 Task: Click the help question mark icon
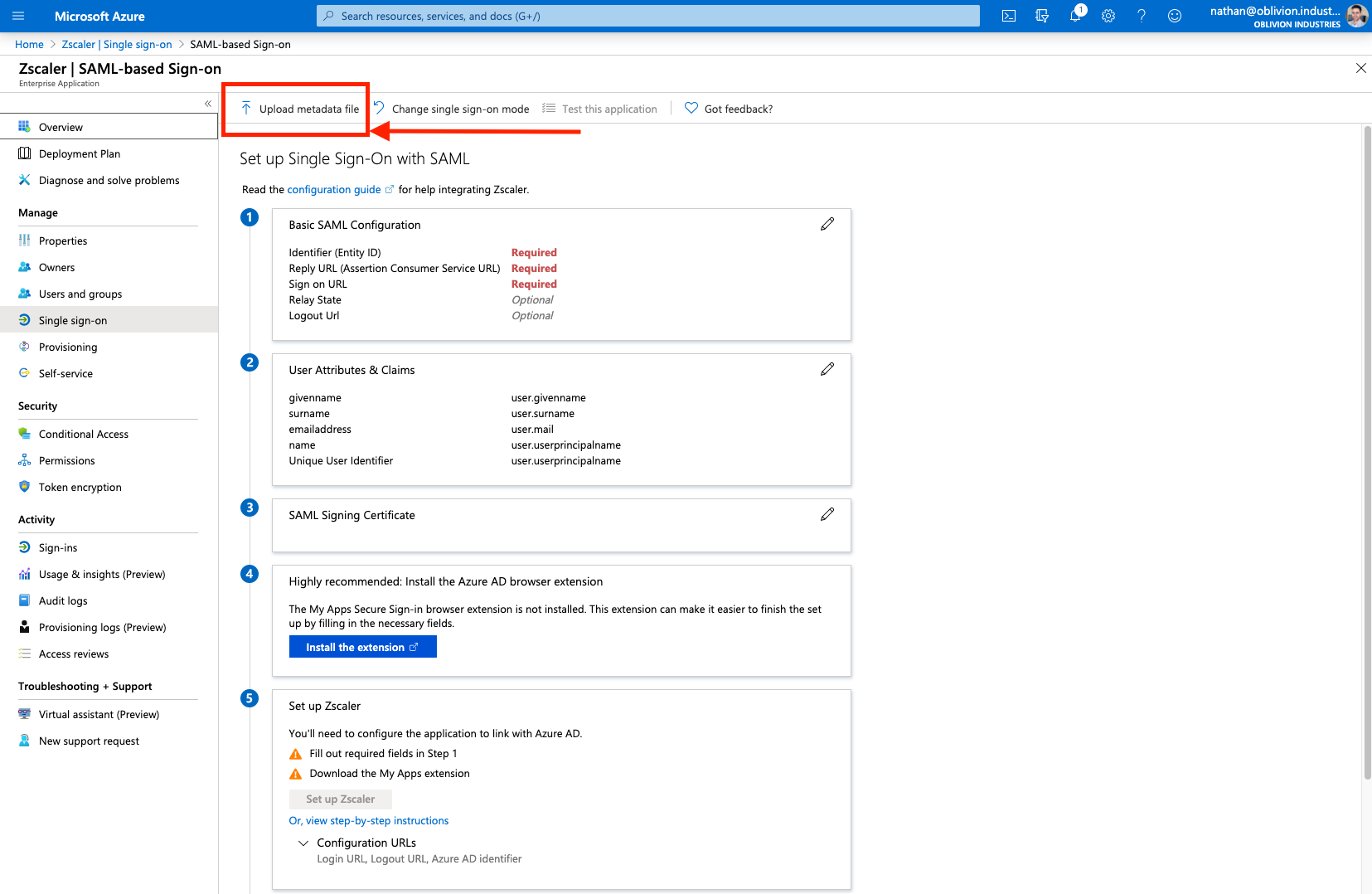1142,16
